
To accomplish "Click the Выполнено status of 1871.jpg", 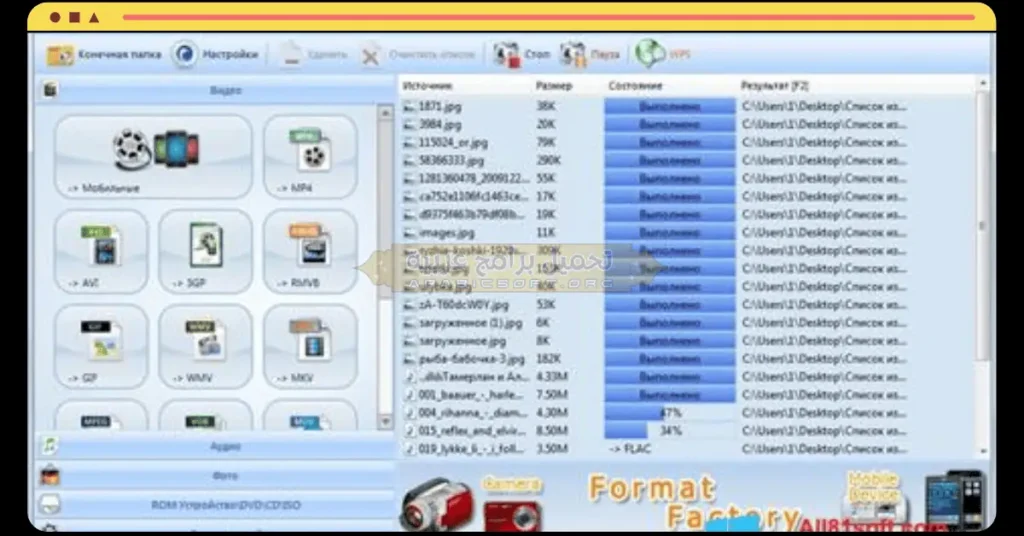I will (670, 106).
